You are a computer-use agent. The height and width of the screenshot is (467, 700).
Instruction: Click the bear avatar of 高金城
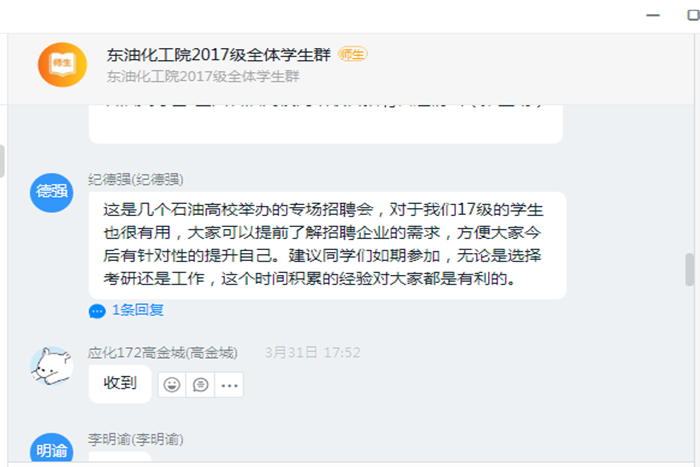click(x=52, y=366)
